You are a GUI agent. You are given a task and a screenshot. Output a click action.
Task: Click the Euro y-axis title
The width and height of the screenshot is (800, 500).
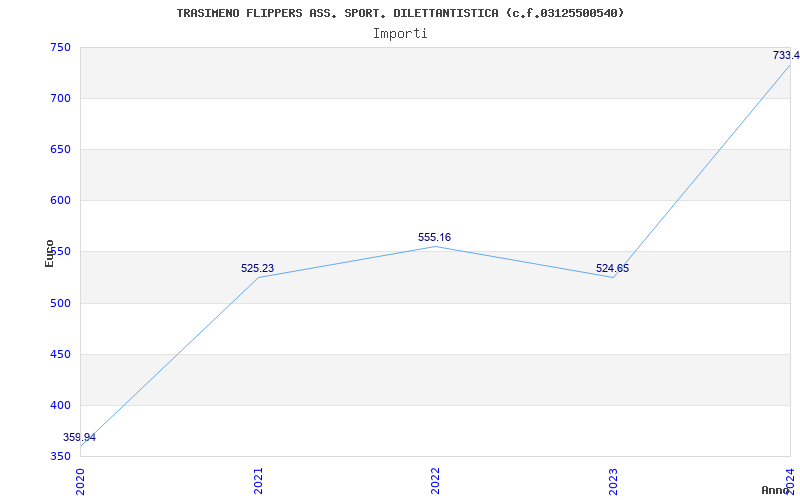click(x=49, y=252)
